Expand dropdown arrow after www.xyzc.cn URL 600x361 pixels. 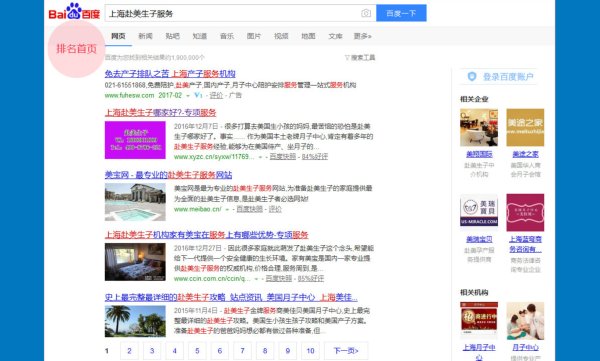pyautogui.click(x=260, y=157)
